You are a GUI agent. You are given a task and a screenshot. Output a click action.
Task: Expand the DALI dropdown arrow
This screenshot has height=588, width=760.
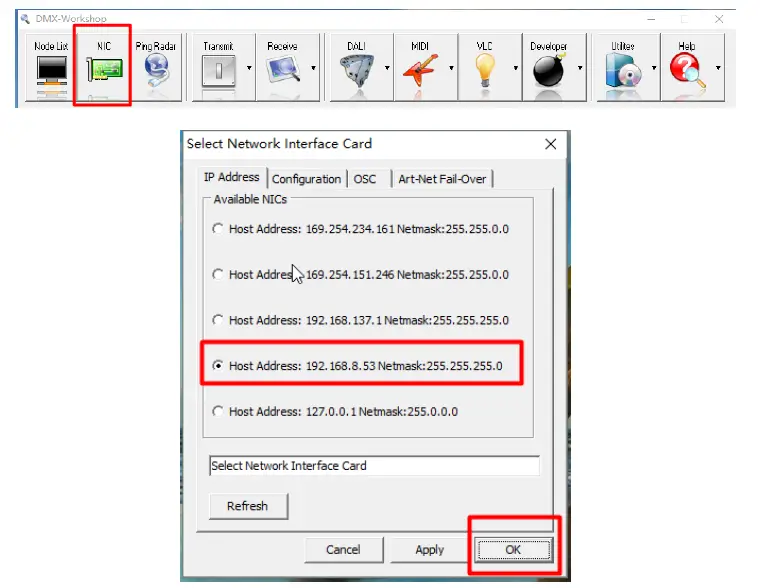(x=387, y=68)
